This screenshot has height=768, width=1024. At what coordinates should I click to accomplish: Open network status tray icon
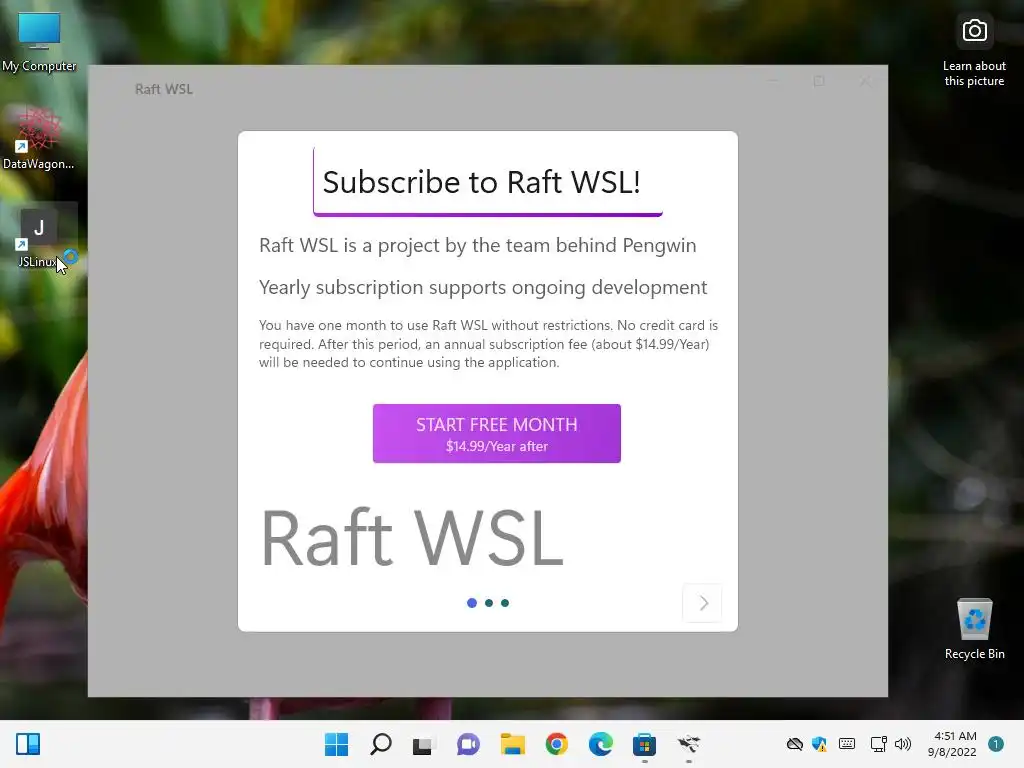coord(878,744)
